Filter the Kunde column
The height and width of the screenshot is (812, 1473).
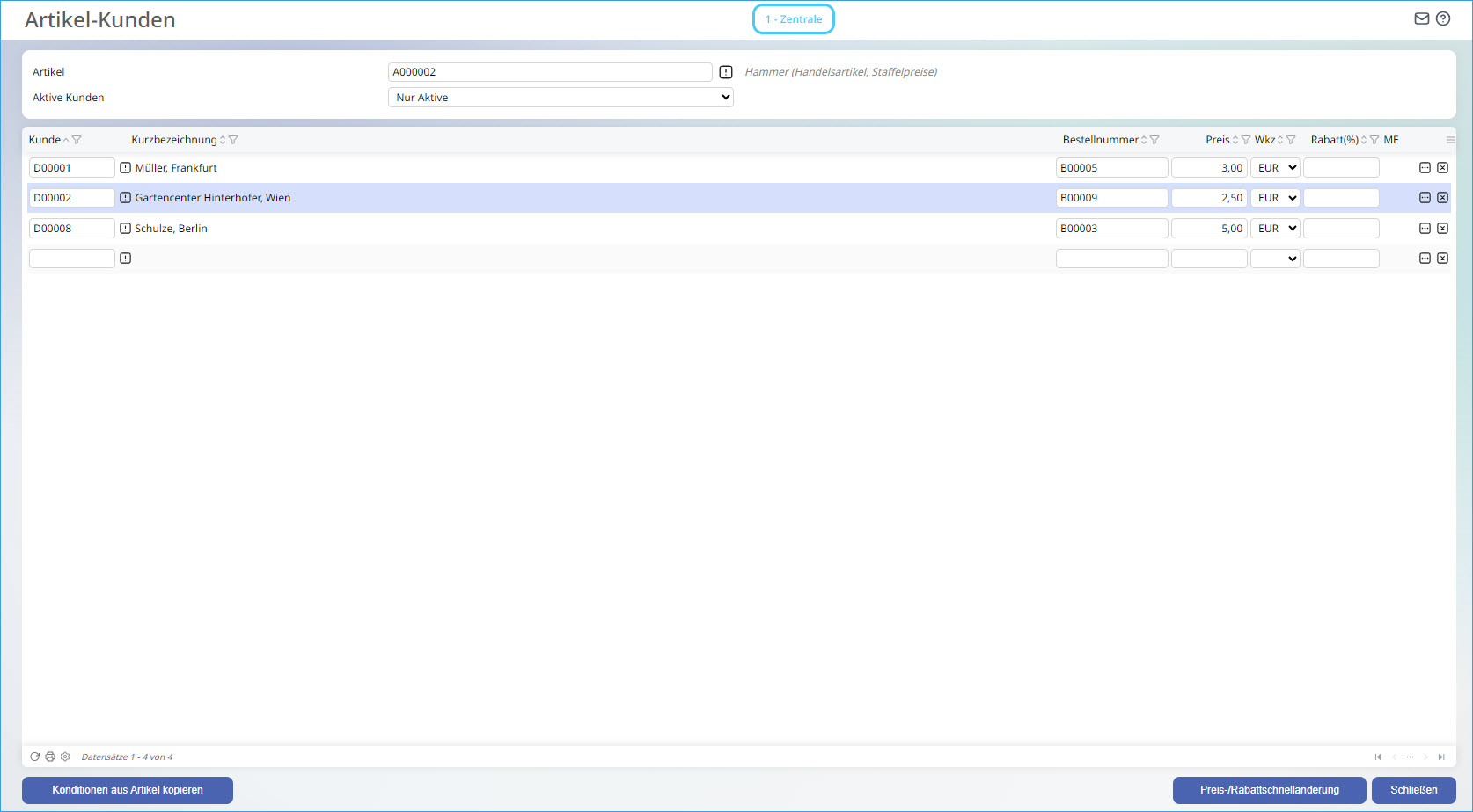click(x=77, y=140)
